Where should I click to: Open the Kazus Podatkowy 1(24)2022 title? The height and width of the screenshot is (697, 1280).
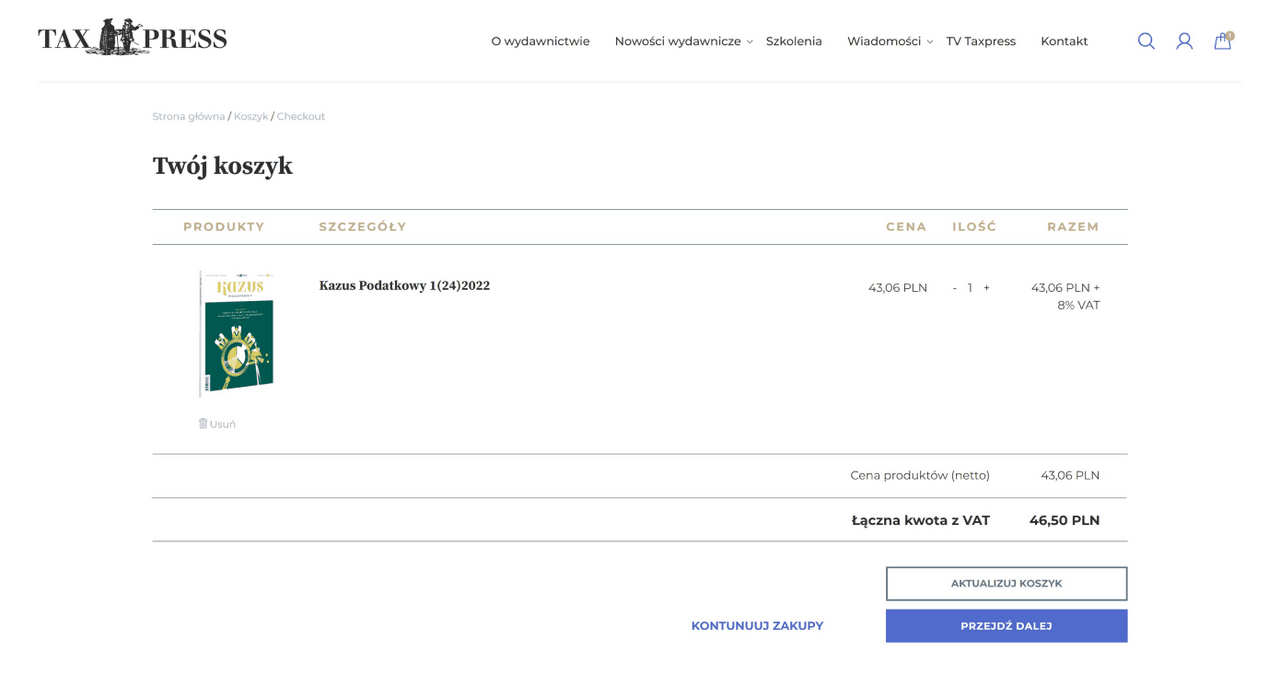(x=404, y=286)
